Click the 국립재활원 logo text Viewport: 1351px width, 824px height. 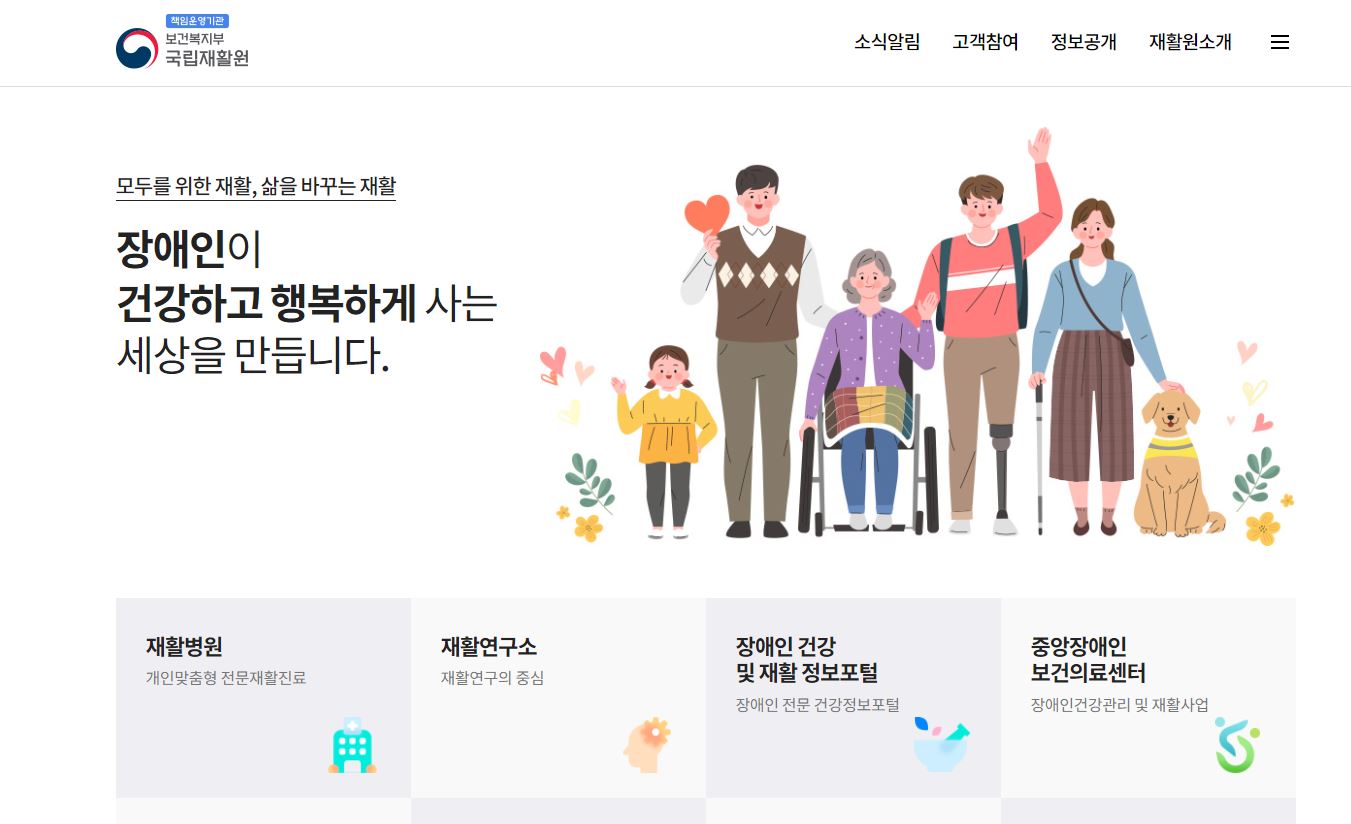point(207,57)
